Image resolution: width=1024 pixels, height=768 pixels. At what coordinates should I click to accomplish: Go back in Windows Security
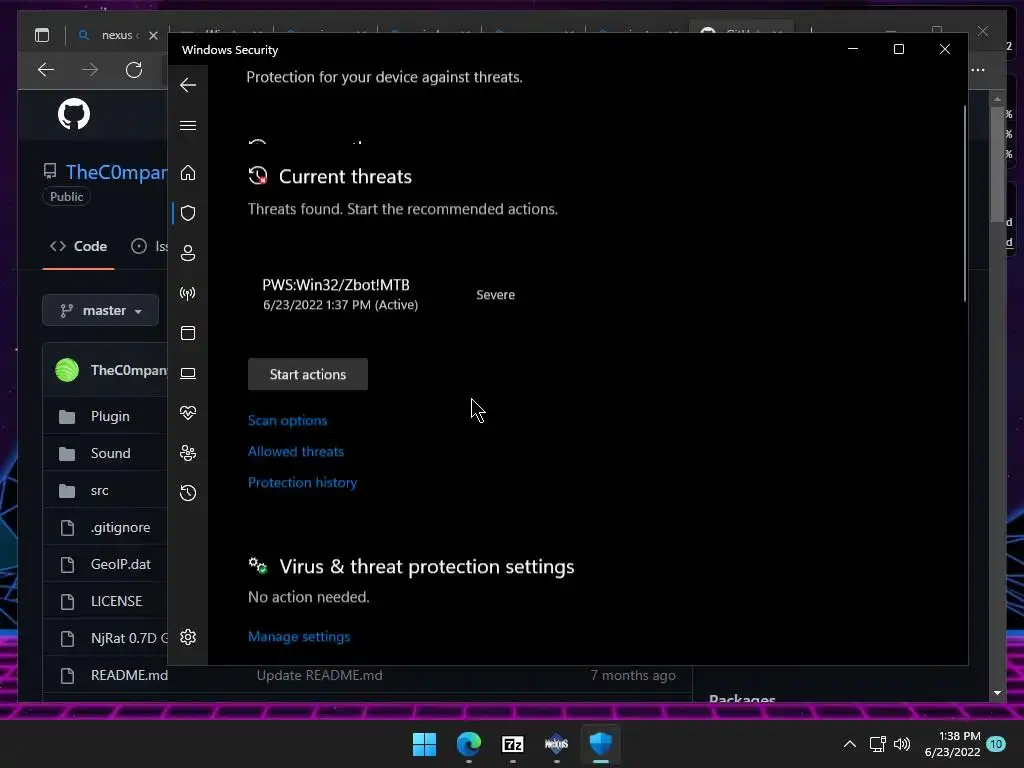click(188, 85)
